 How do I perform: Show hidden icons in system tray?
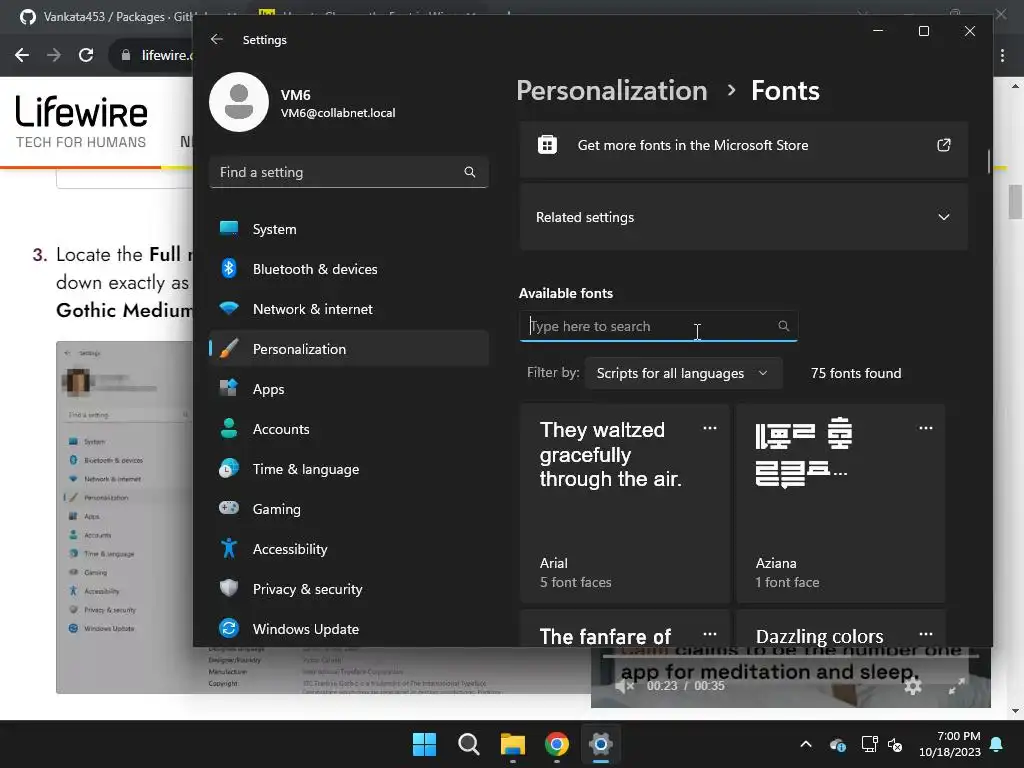806,744
